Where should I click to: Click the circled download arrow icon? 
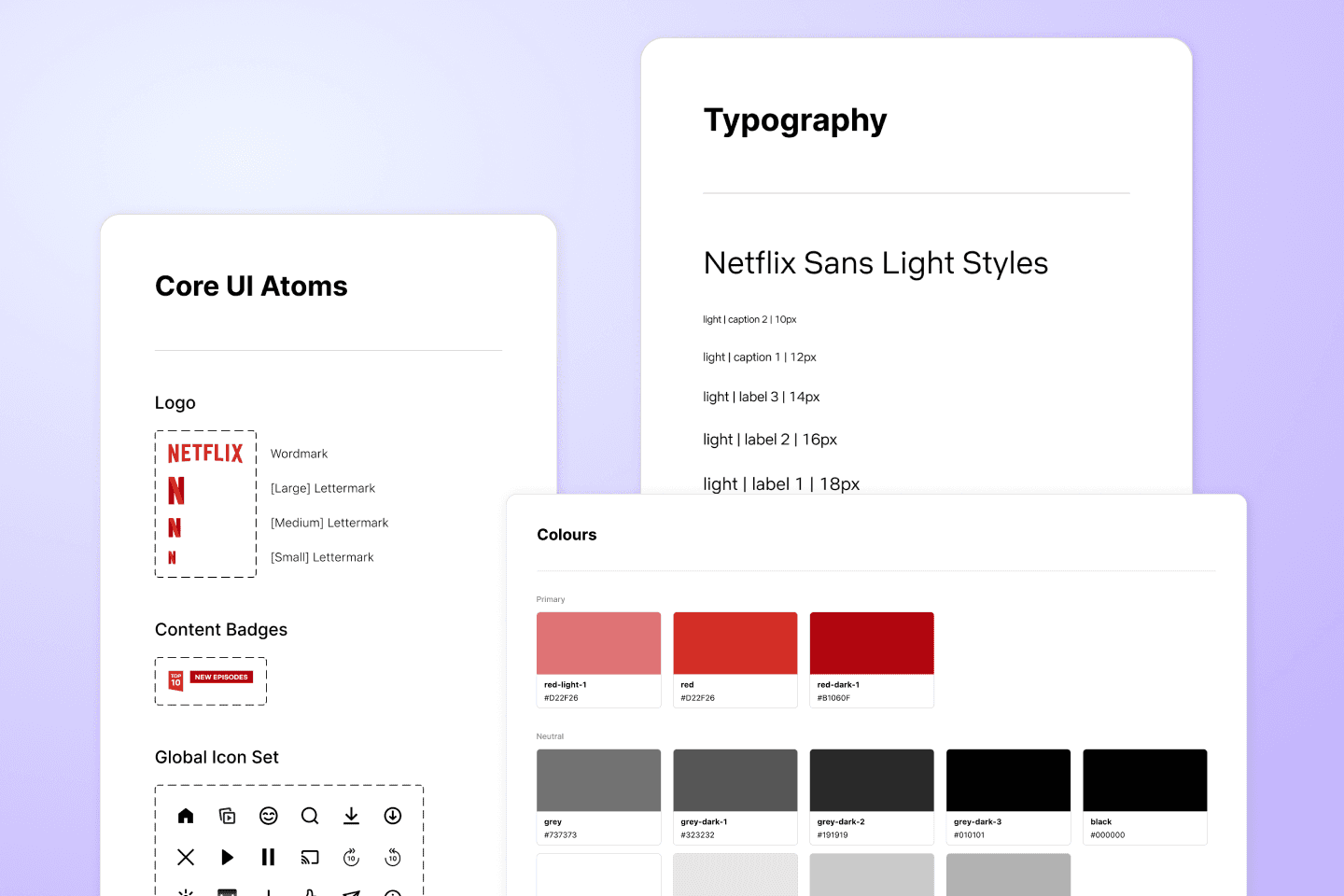coord(393,816)
